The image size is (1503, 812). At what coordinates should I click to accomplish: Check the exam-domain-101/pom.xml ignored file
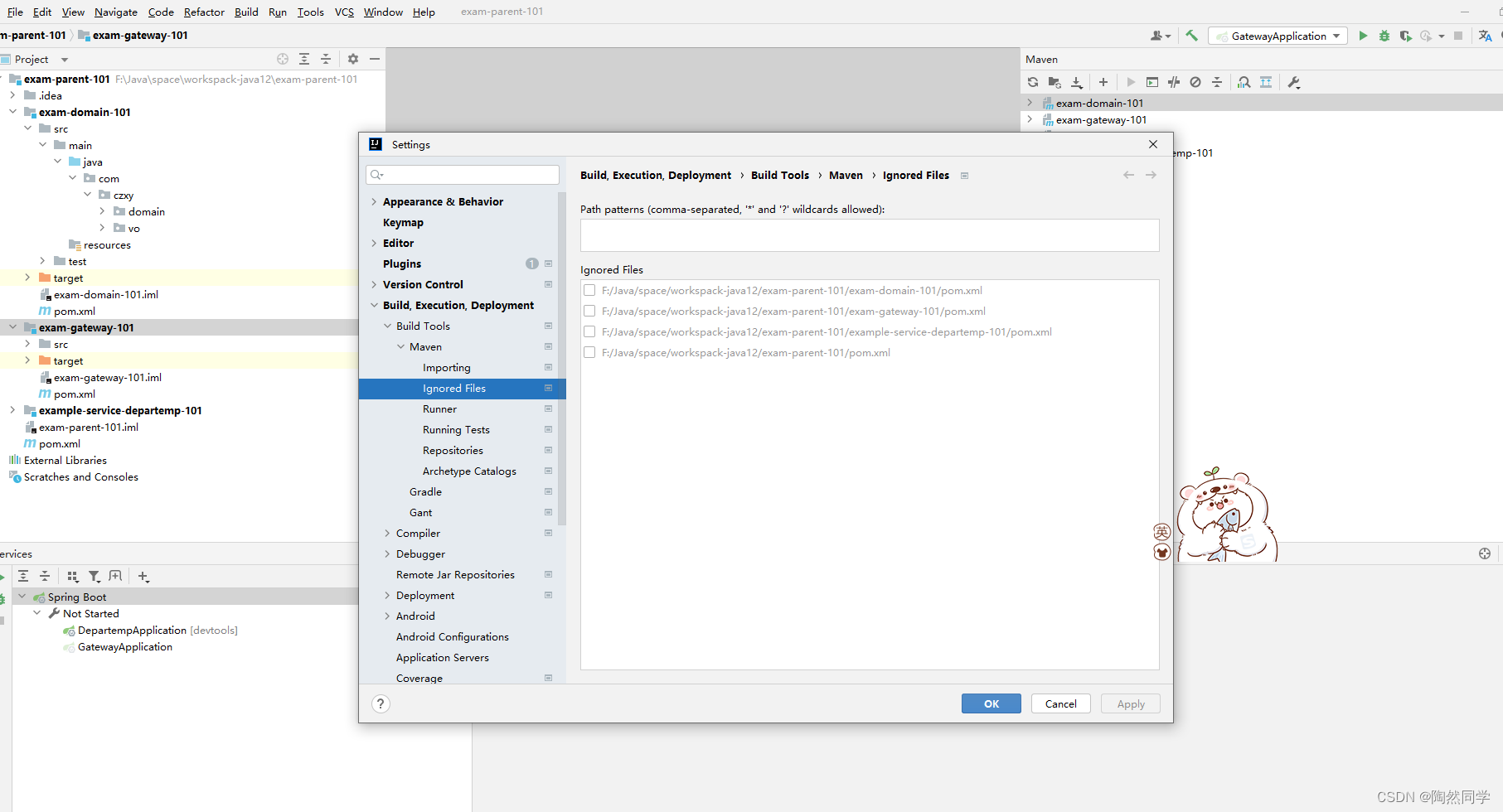tap(589, 290)
